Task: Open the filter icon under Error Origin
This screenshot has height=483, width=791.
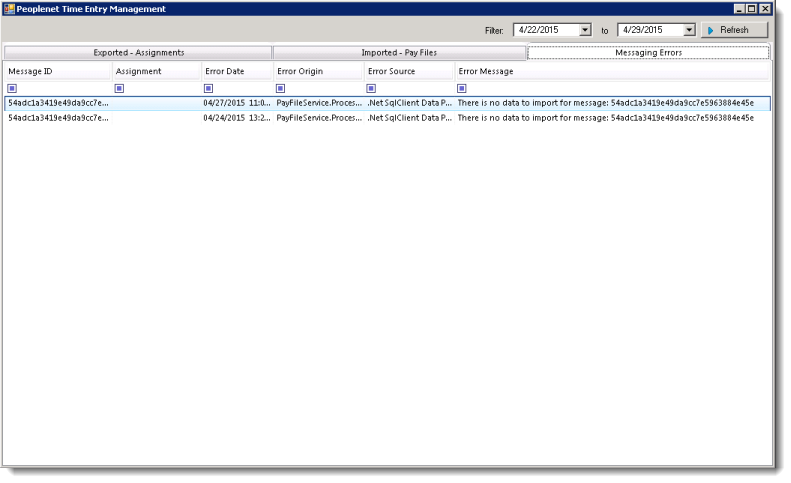Action: click(280, 88)
